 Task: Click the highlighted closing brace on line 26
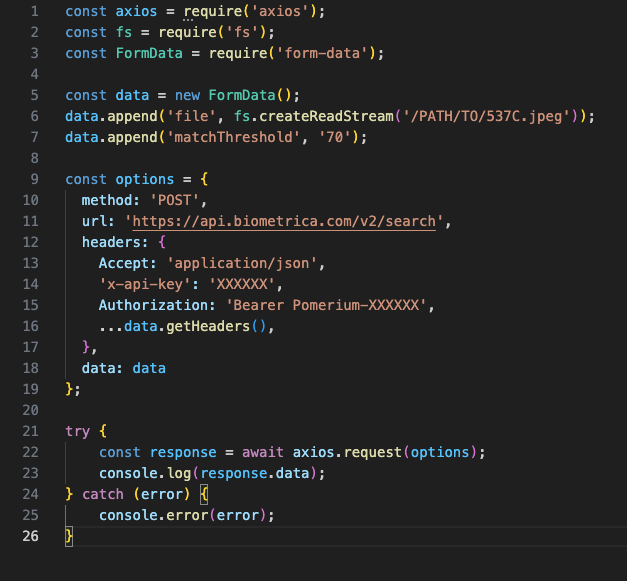click(69, 536)
